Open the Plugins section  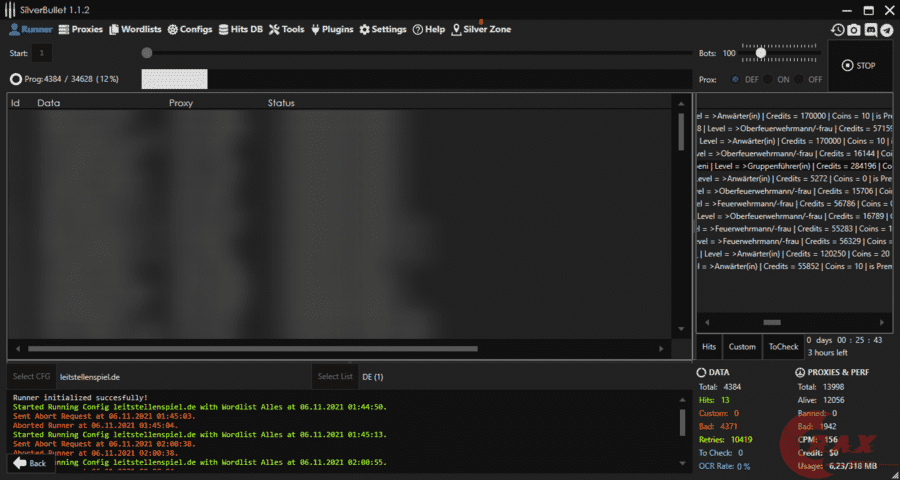(332, 29)
